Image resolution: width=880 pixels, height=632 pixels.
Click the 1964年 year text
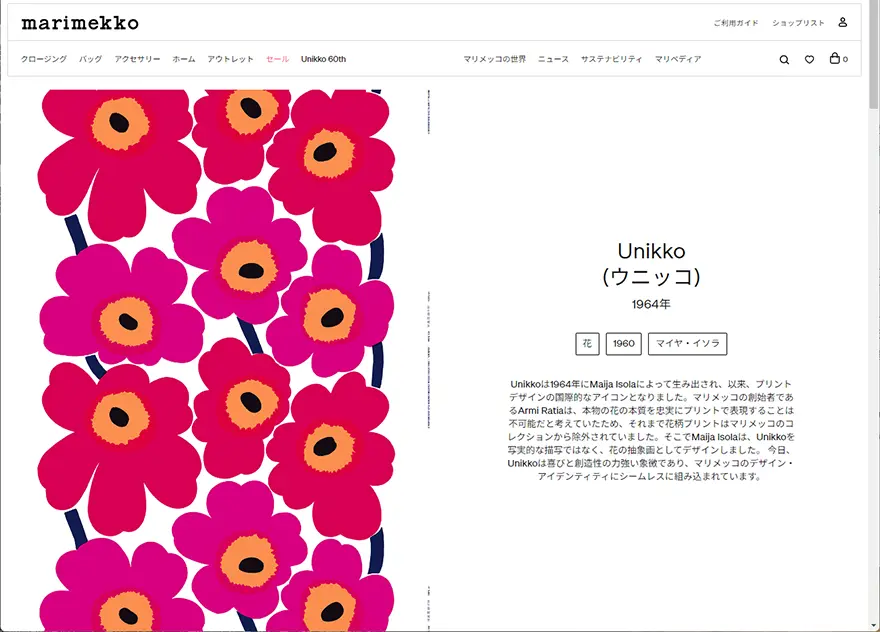click(x=651, y=304)
